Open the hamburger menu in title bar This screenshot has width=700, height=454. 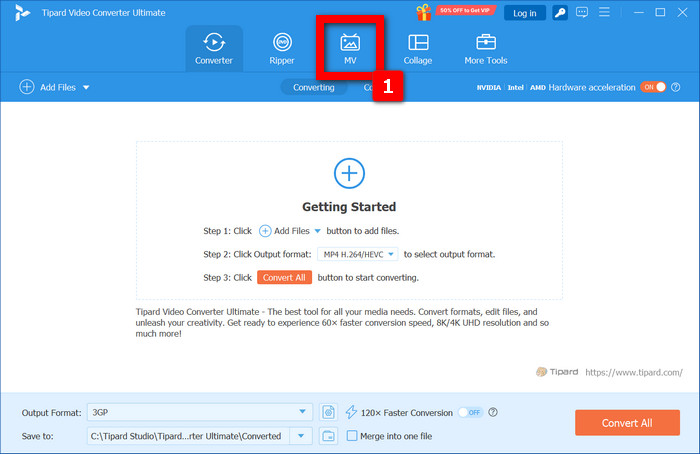[x=604, y=12]
